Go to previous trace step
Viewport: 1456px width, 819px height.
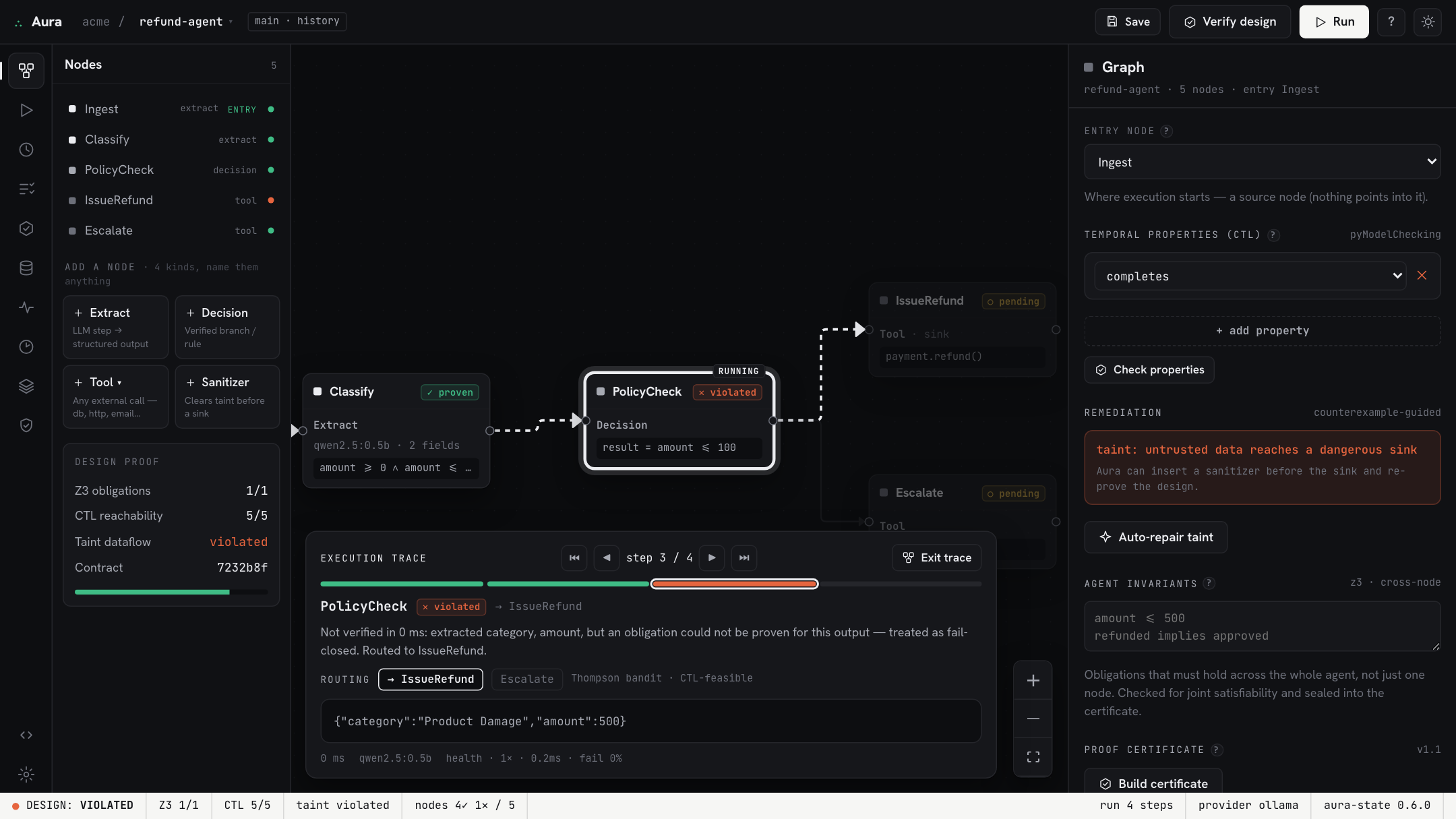[x=607, y=557]
